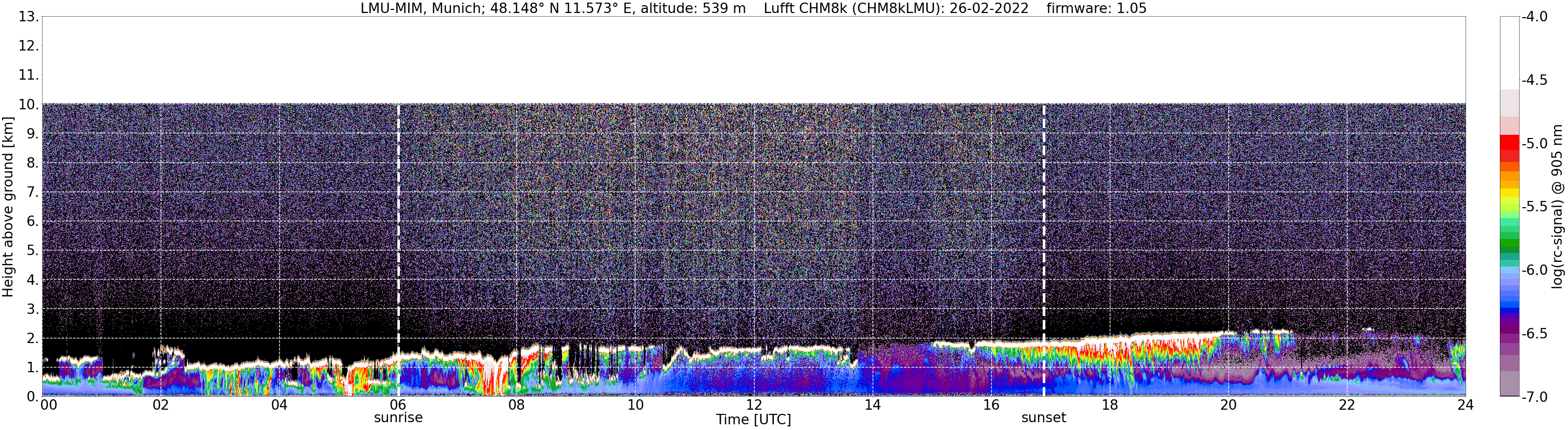
Task: Click the '08' time tick label
Action: pos(517,405)
